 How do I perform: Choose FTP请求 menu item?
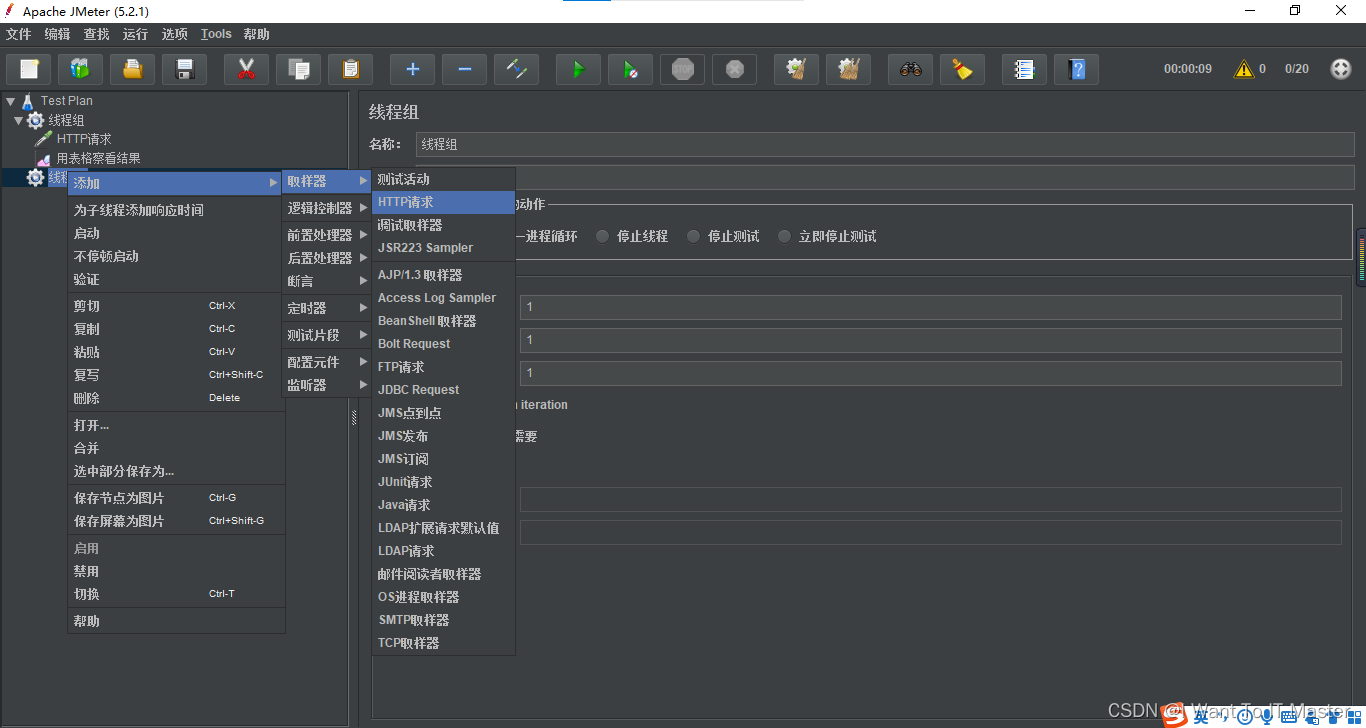pyautogui.click(x=443, y=367)
